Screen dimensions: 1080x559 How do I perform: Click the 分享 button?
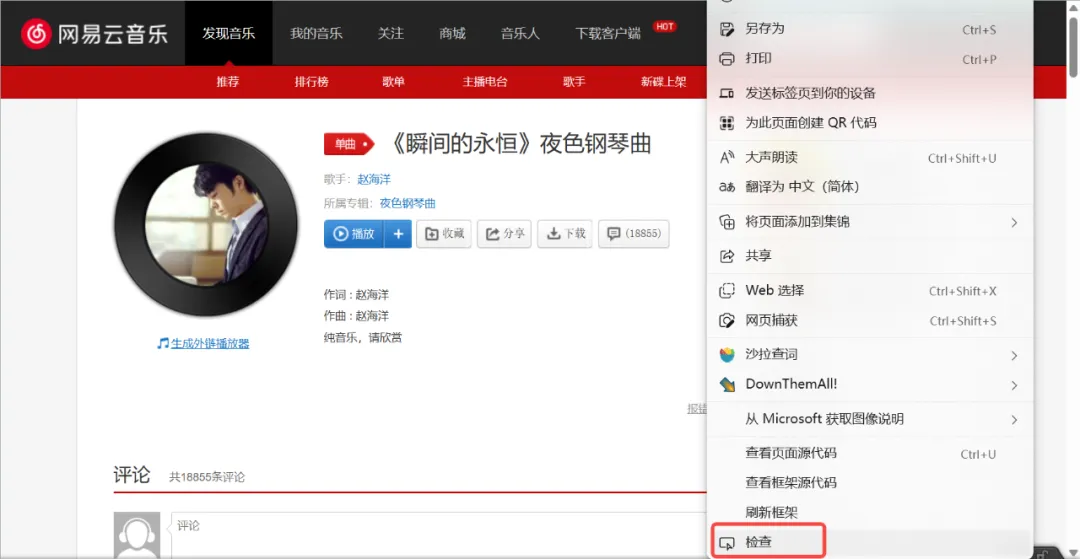point(504,234)
